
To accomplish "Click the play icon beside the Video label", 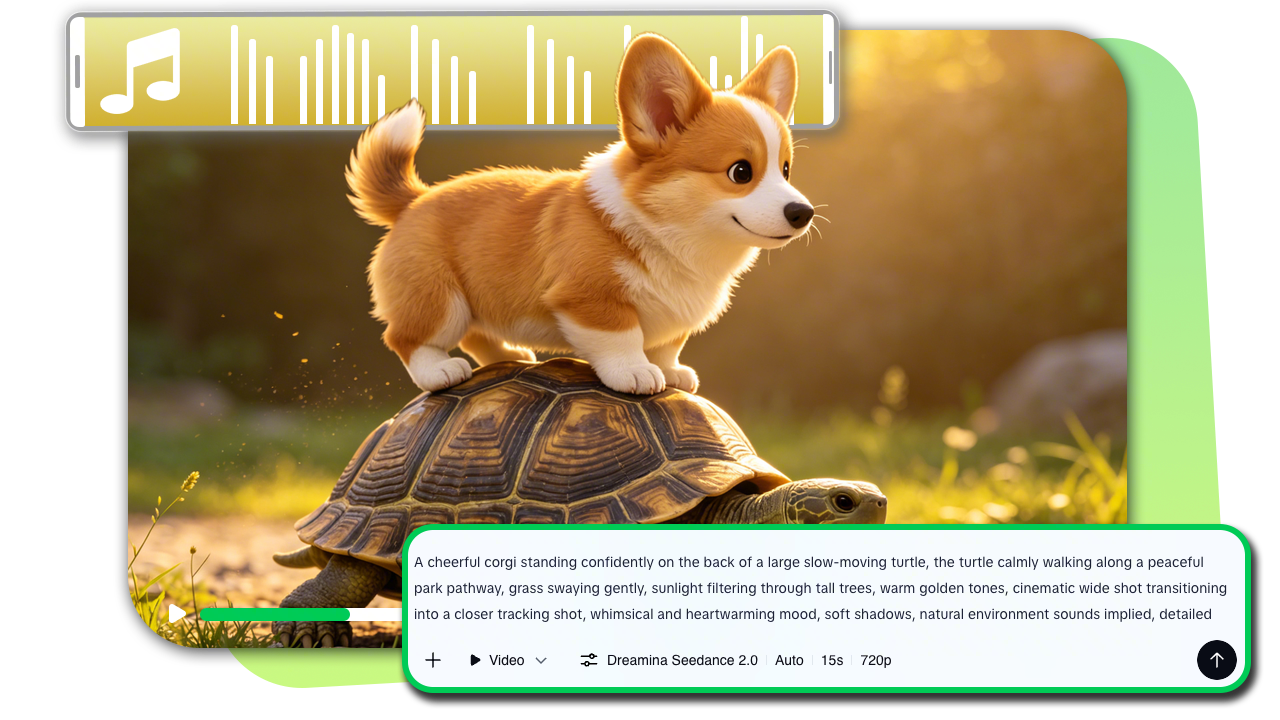I will click(x=474, y=660).
